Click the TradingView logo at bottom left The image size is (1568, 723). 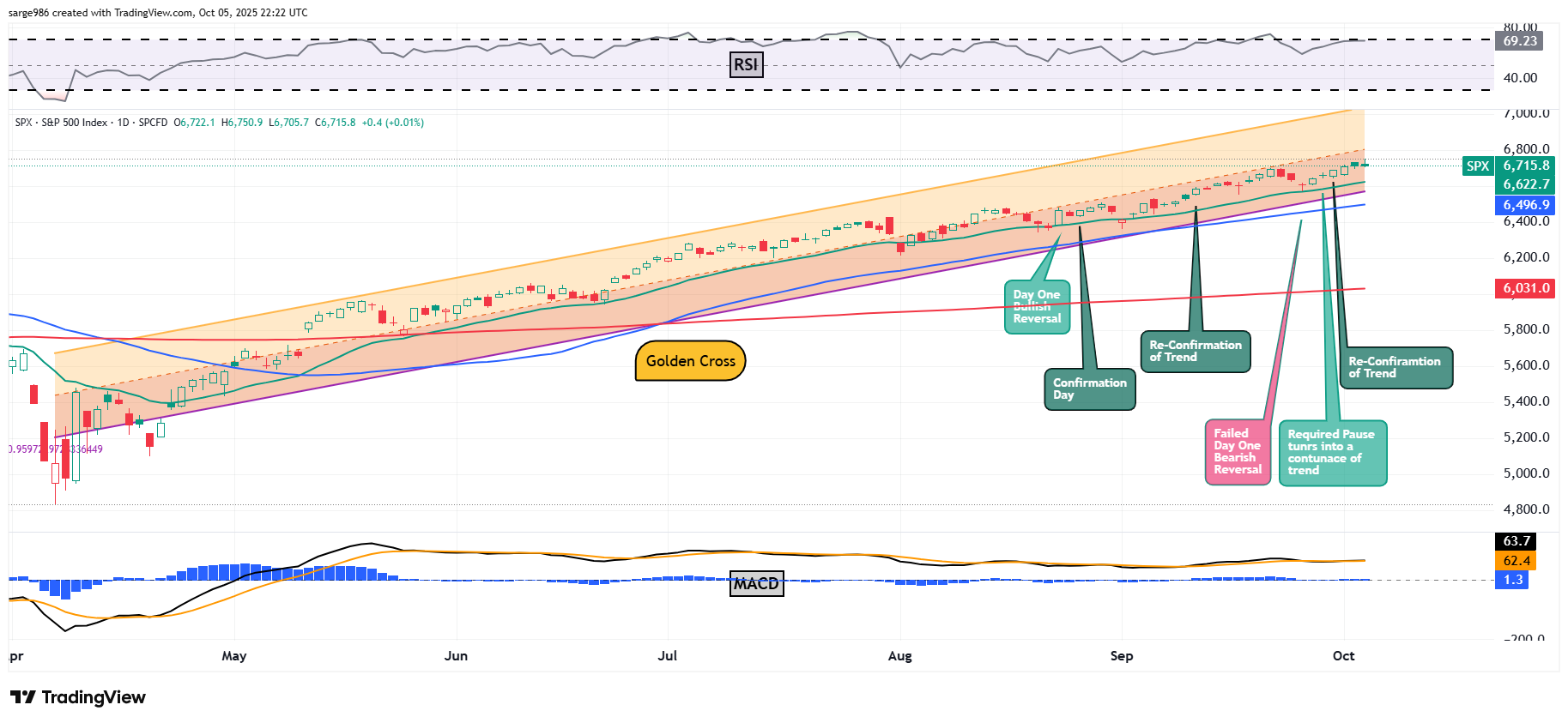tap(78, 697)
